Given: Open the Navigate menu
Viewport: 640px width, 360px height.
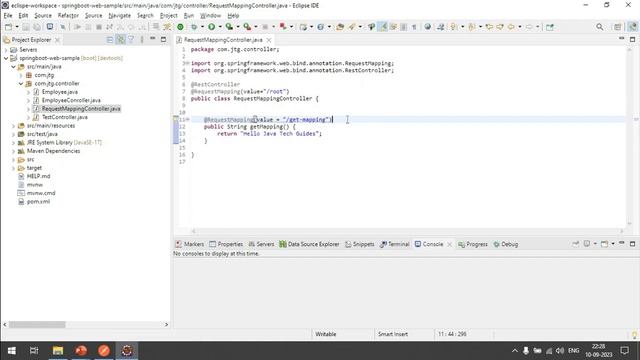Looking at the screenshot, I should (x=120, y=16).
